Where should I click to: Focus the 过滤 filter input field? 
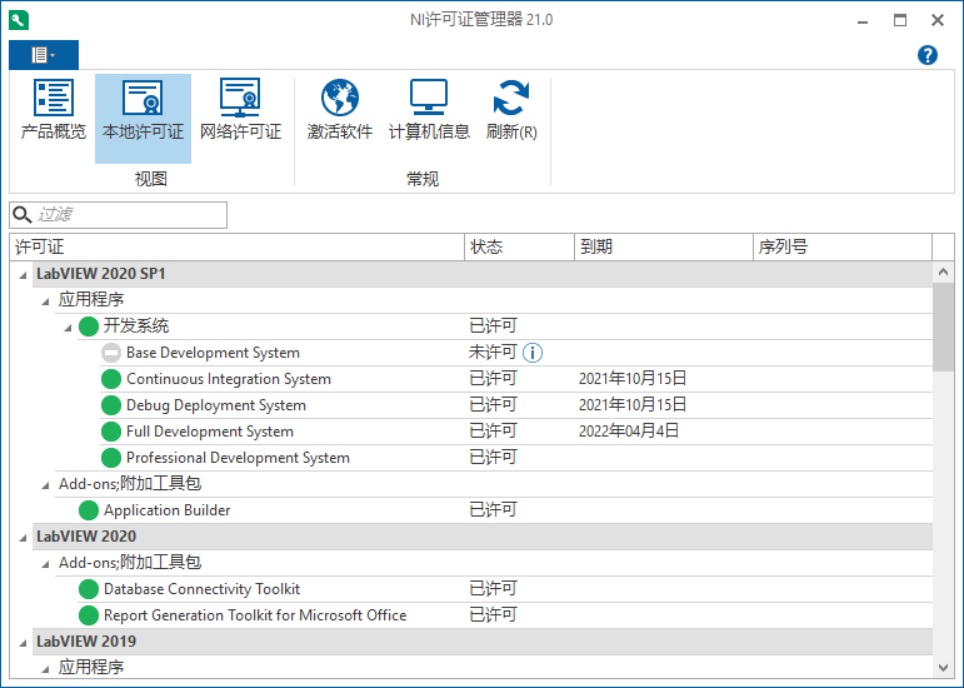point(118,215)
